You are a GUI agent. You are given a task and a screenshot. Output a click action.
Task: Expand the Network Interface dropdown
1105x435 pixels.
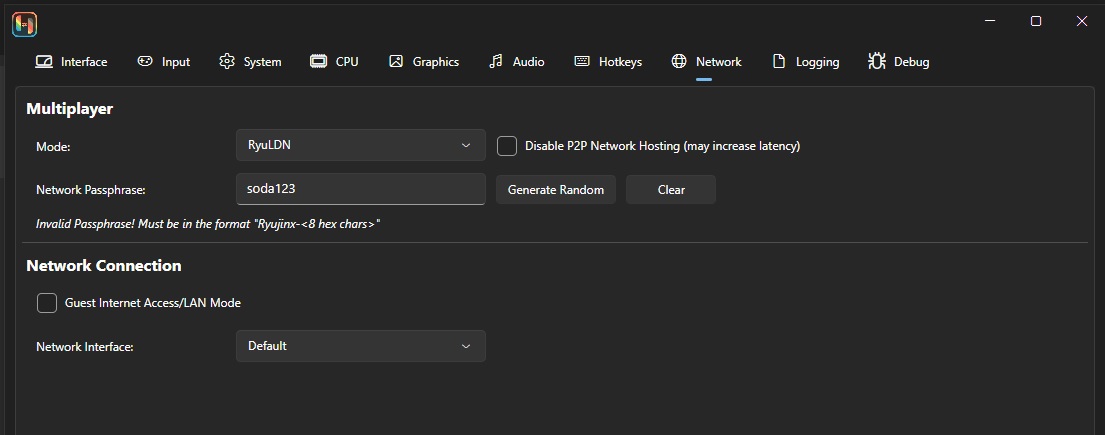[x=361, y=346]
